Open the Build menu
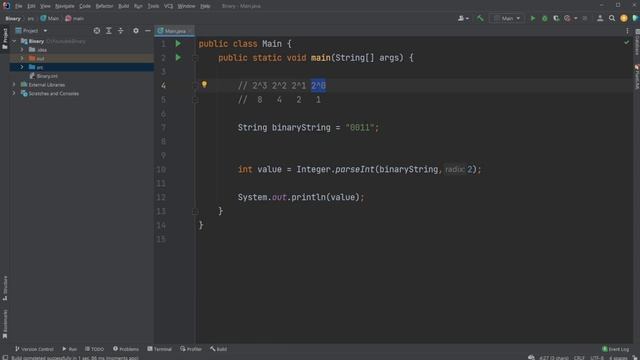The width and height of the screenshot is (640, 360). click(124, 6)
